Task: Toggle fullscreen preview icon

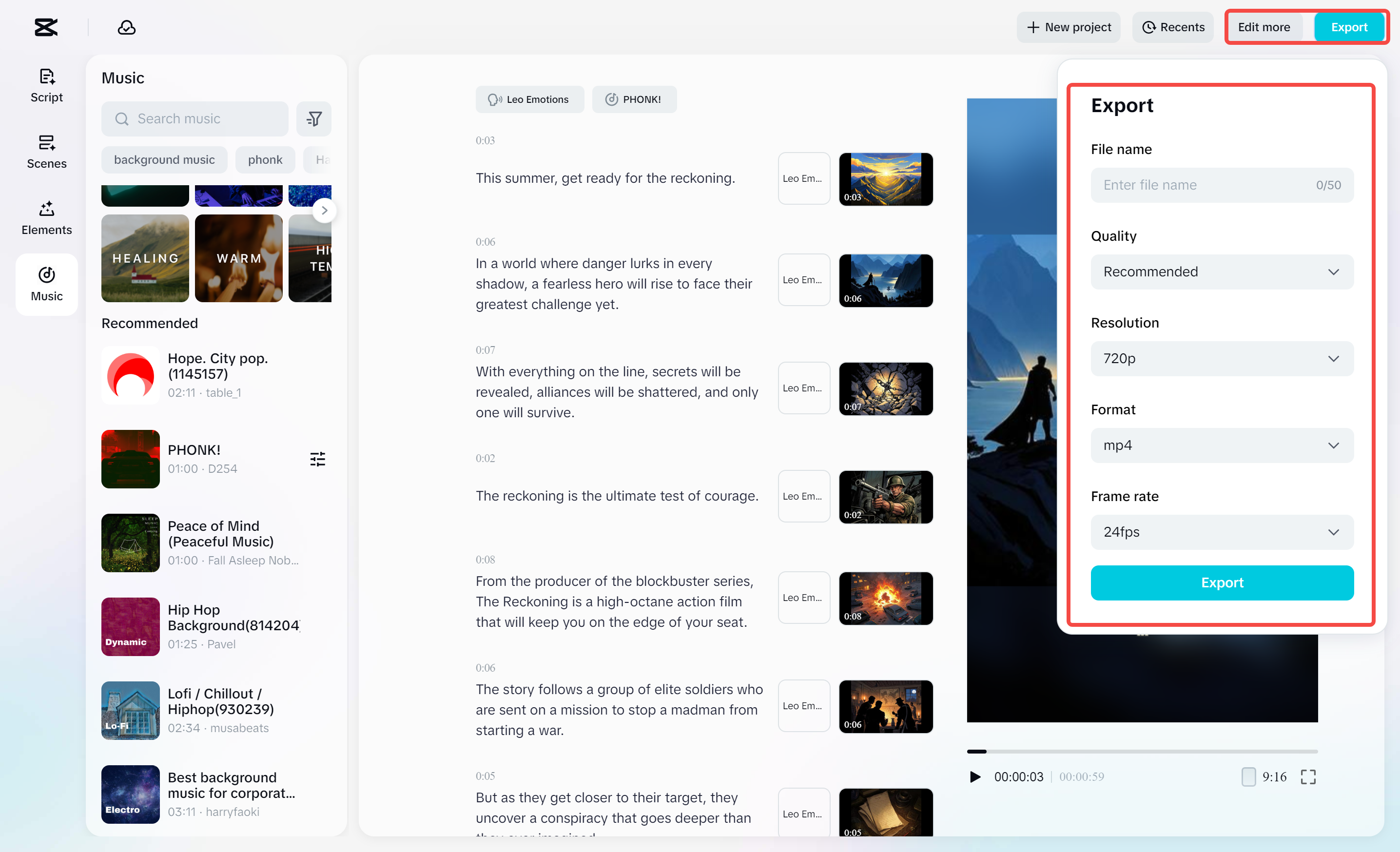Action: click(x=1308, y=776)
